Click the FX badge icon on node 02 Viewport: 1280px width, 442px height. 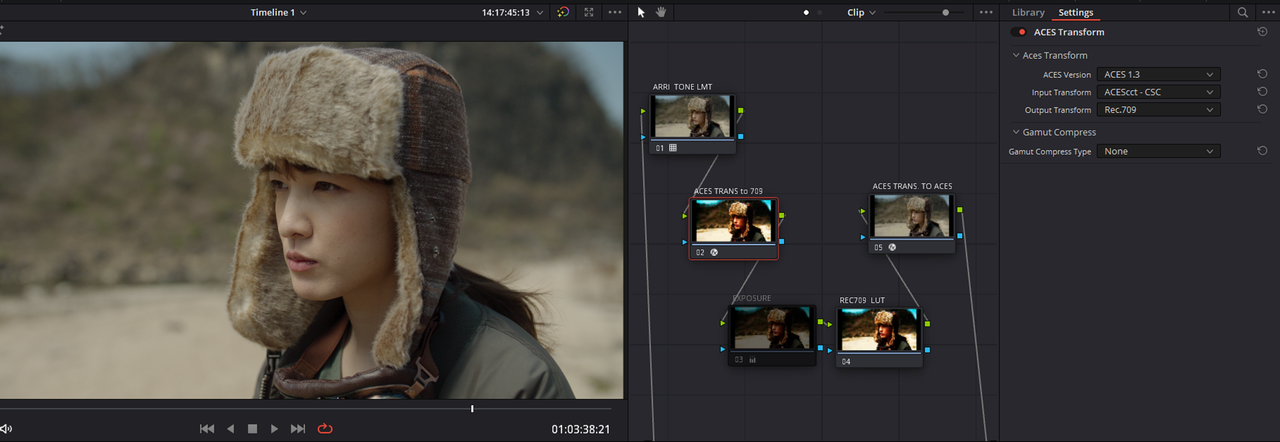tap(715, 252)
